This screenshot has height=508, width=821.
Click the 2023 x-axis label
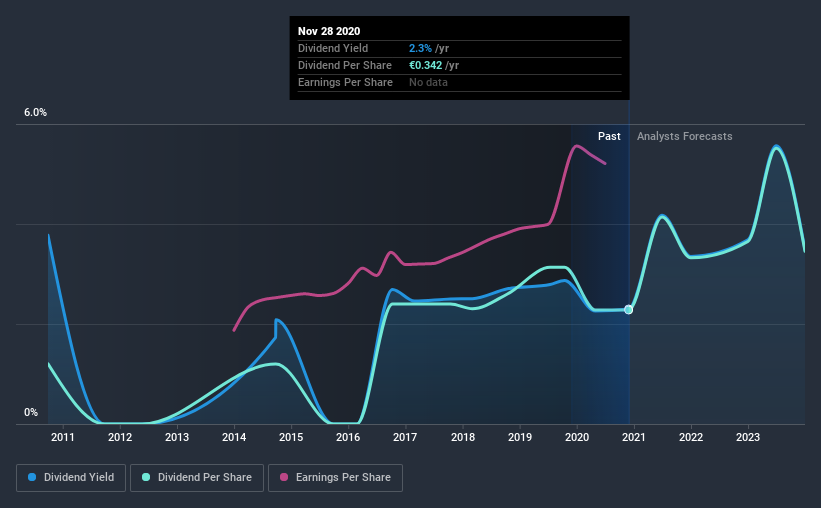point(748,437)
